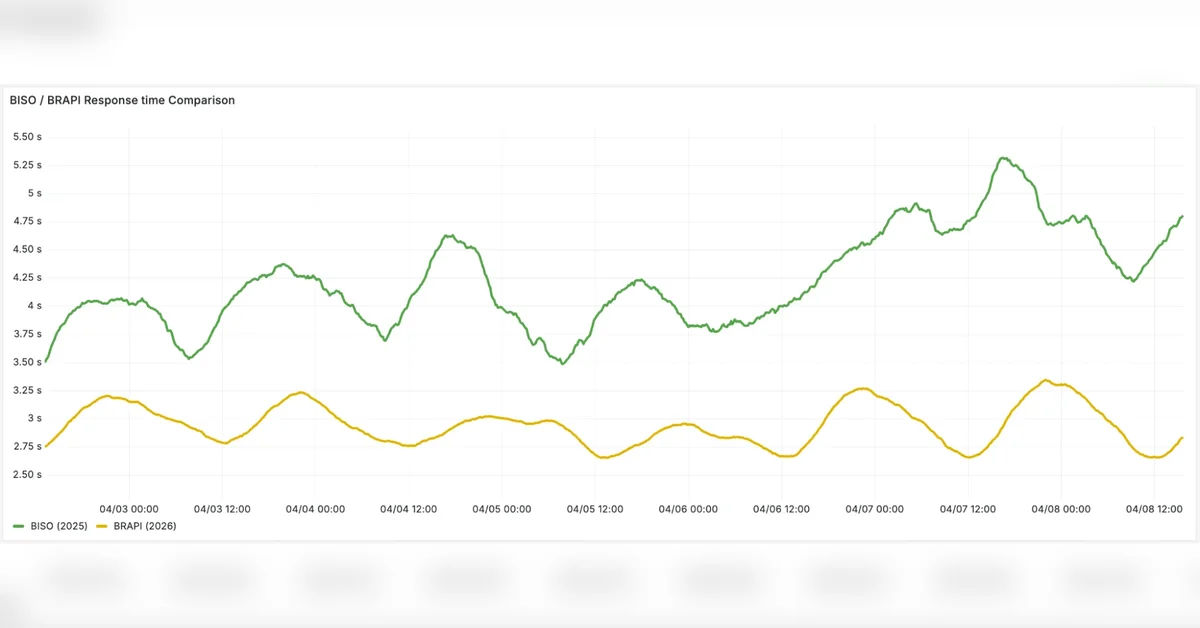Click the 04/03 00:00 time axis label
Viewport: 1200px width, 628px height.
[129, 509]
